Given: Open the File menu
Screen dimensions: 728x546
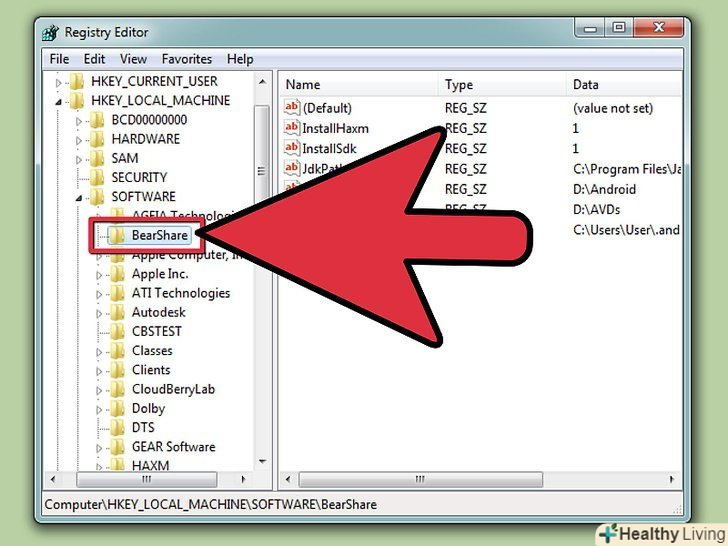Looking at the screenshot, I should click(59, 59).
